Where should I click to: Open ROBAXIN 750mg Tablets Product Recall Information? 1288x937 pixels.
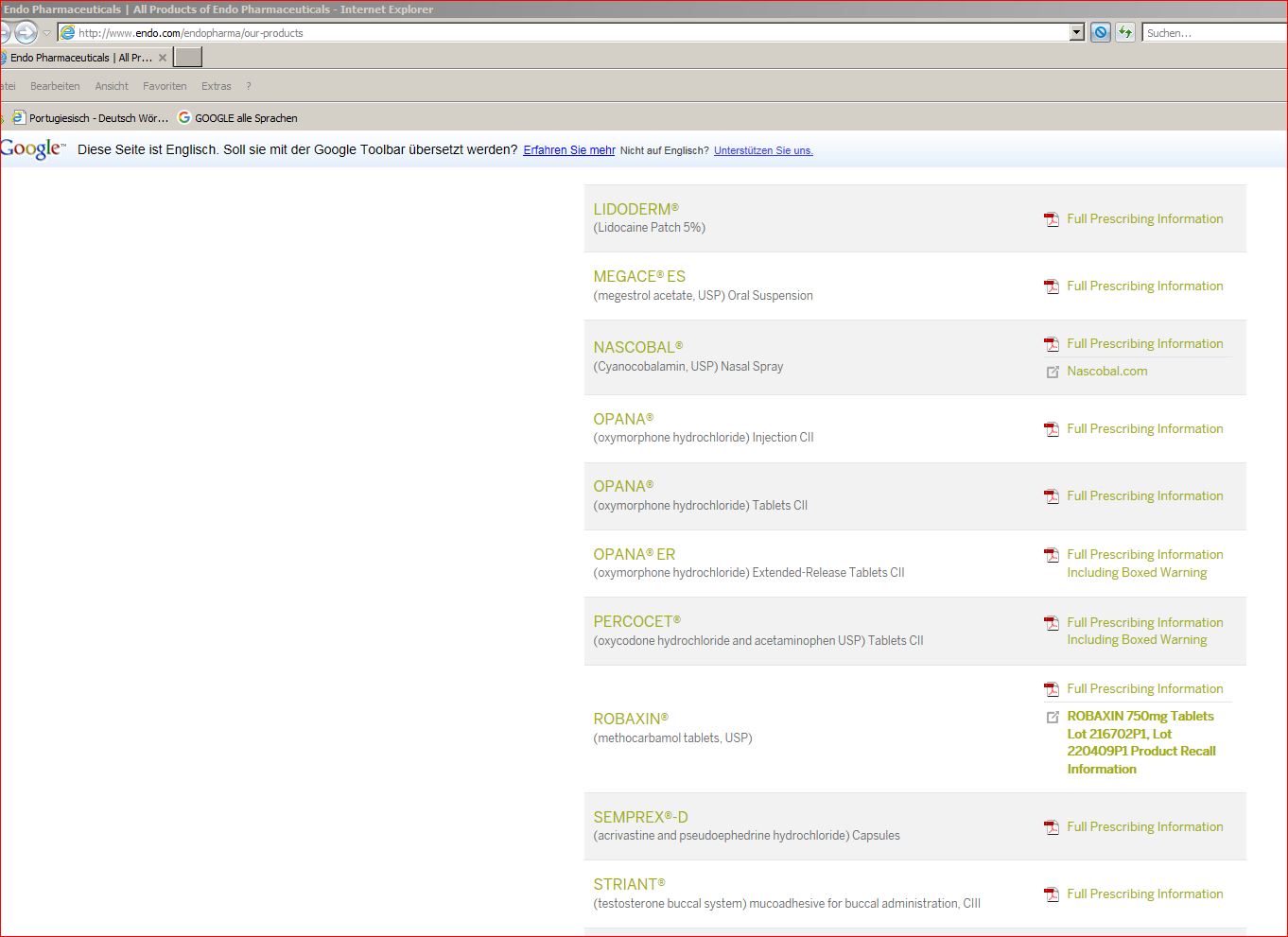(x=1141, y=742)
